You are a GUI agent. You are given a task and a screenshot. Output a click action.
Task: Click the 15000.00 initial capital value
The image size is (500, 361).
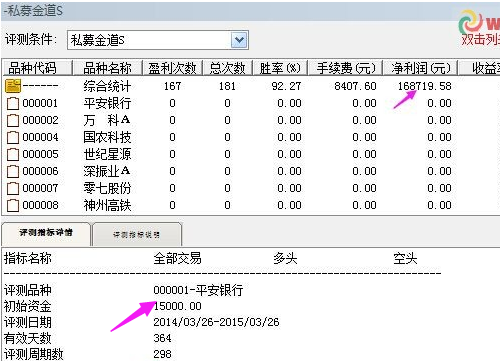pyautogui.click(x=178, y=306)
